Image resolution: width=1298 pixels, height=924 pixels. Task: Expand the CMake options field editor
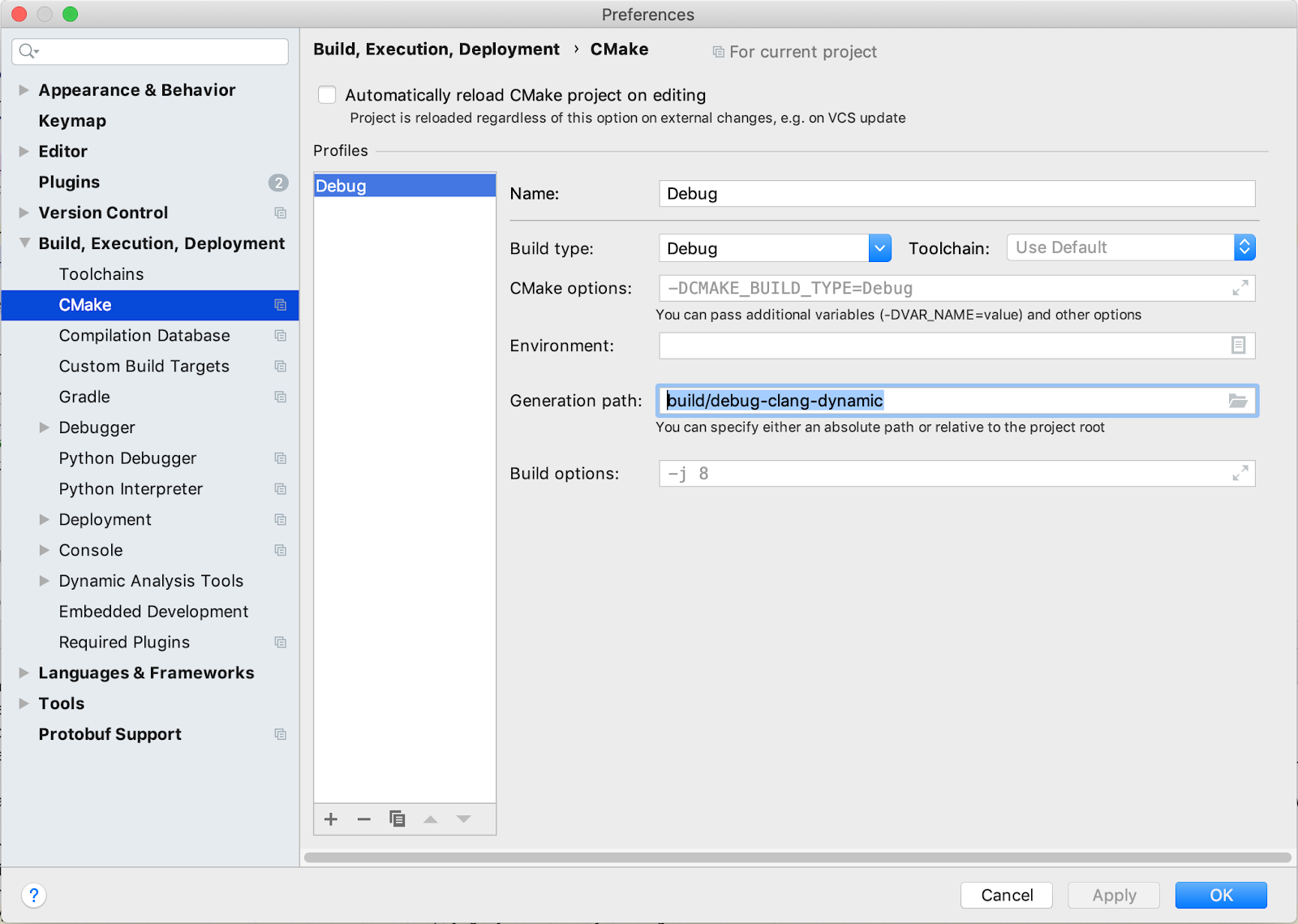point(1240,288)
